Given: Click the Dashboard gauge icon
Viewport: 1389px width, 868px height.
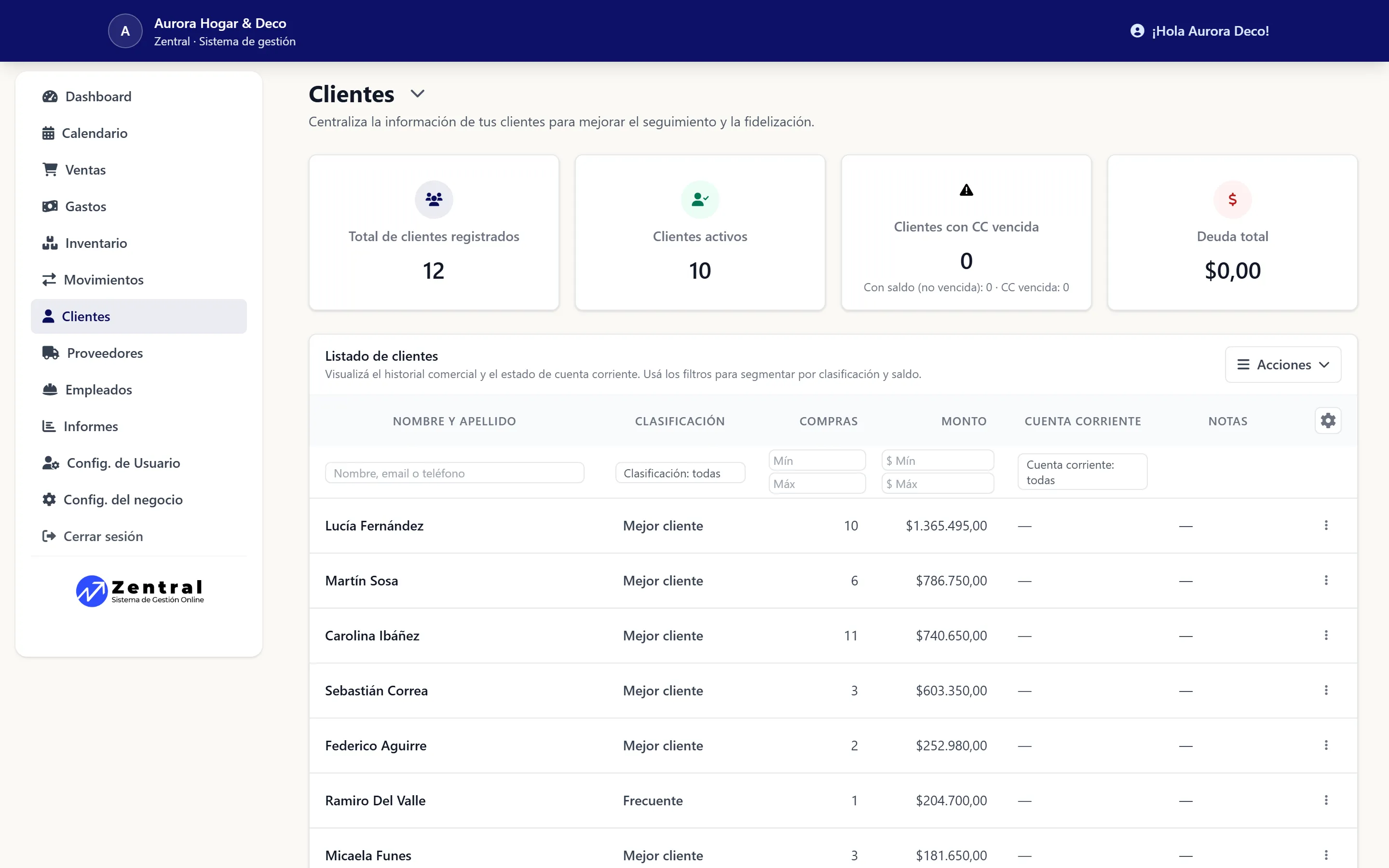Looking at the screenshot, I should pyautogui.click(x=50, y=96).
